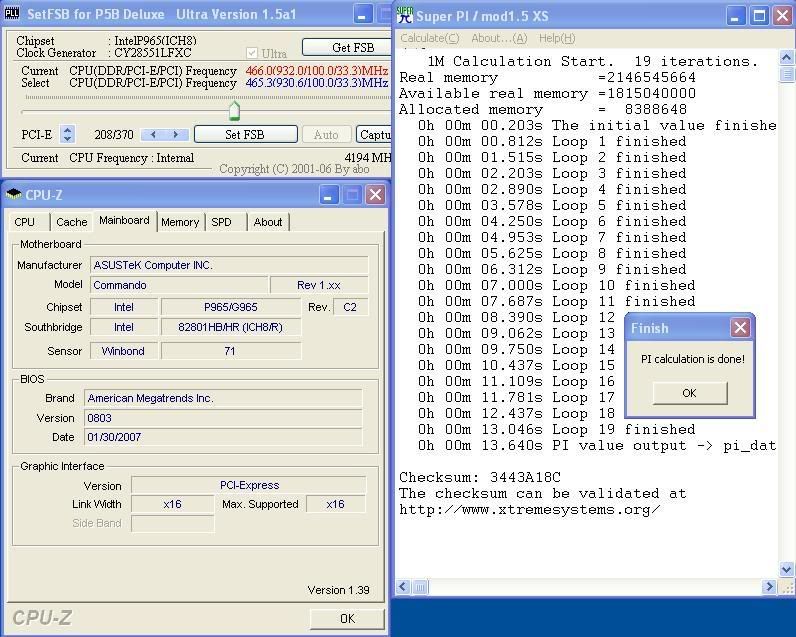Open the Help menu in Super PI
The image size is (796, 637).
pyautogui.click(x=557, y=38)
